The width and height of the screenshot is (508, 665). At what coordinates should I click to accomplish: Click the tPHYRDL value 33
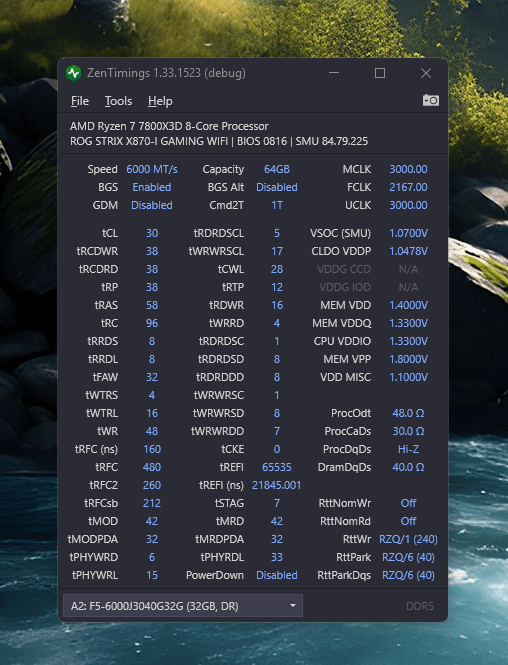tap(277, 557)
